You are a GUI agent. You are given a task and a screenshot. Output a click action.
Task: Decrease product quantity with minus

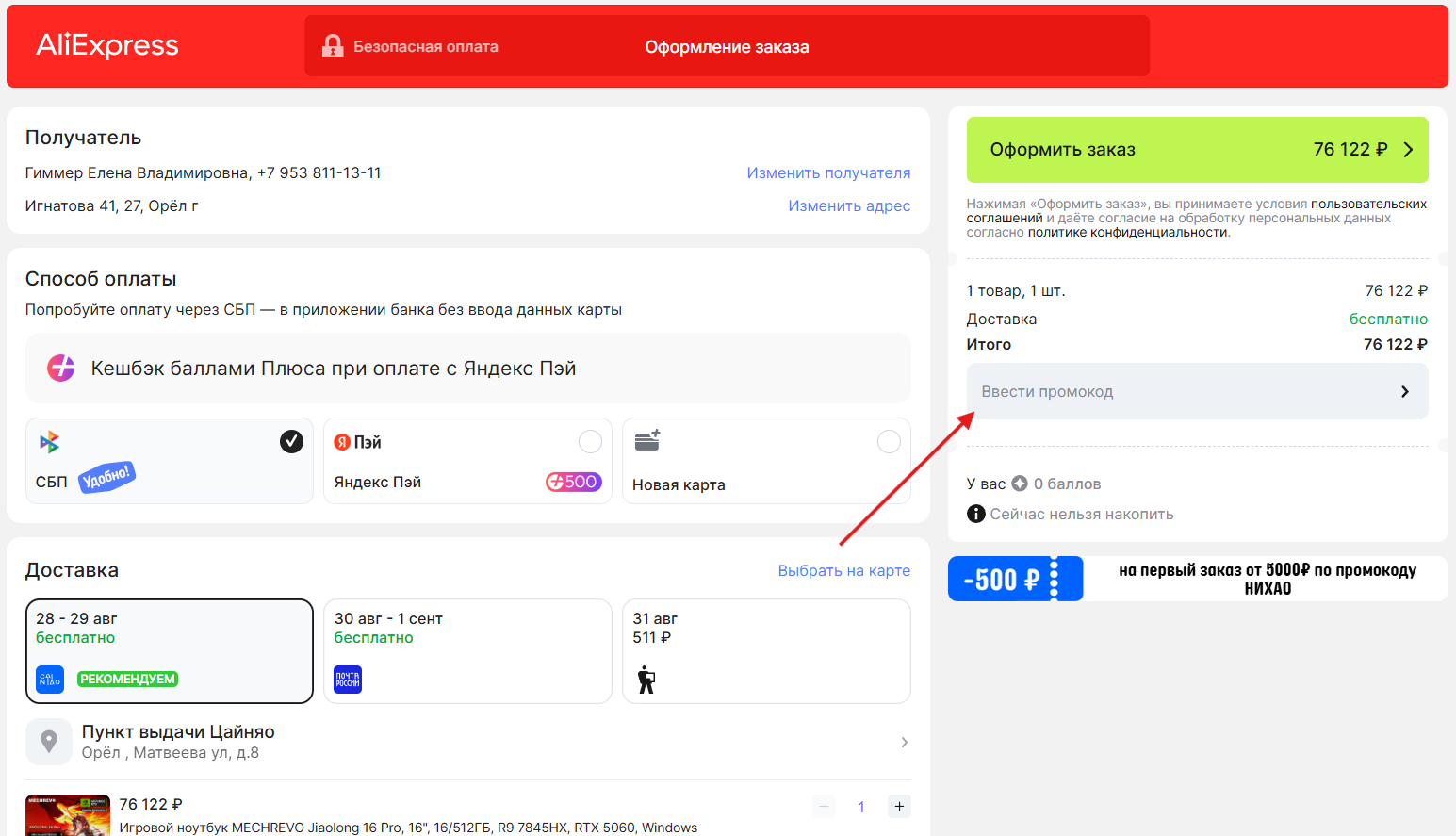pos(824,806)
